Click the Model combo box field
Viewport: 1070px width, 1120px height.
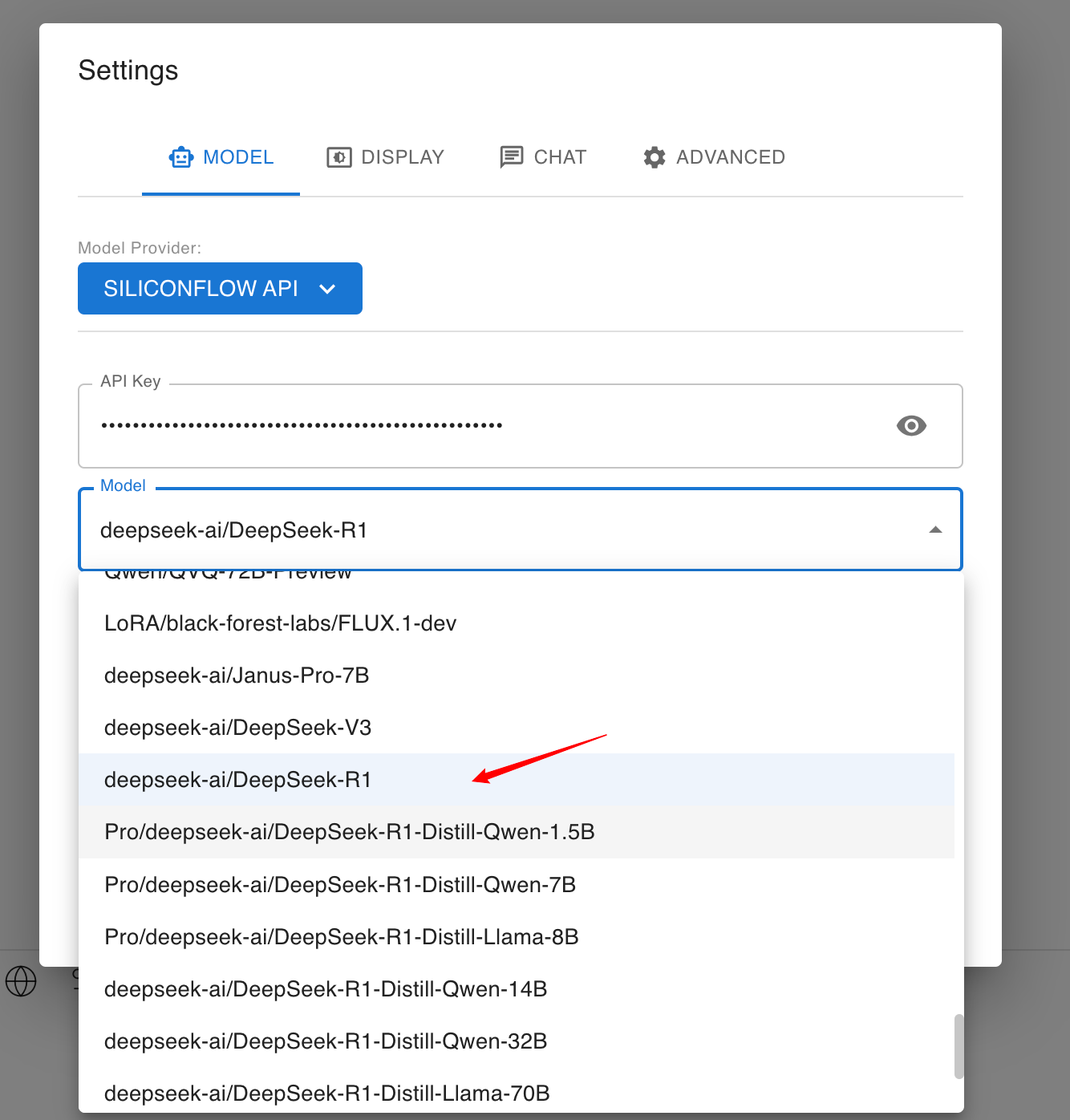click(x=520, y=530)
